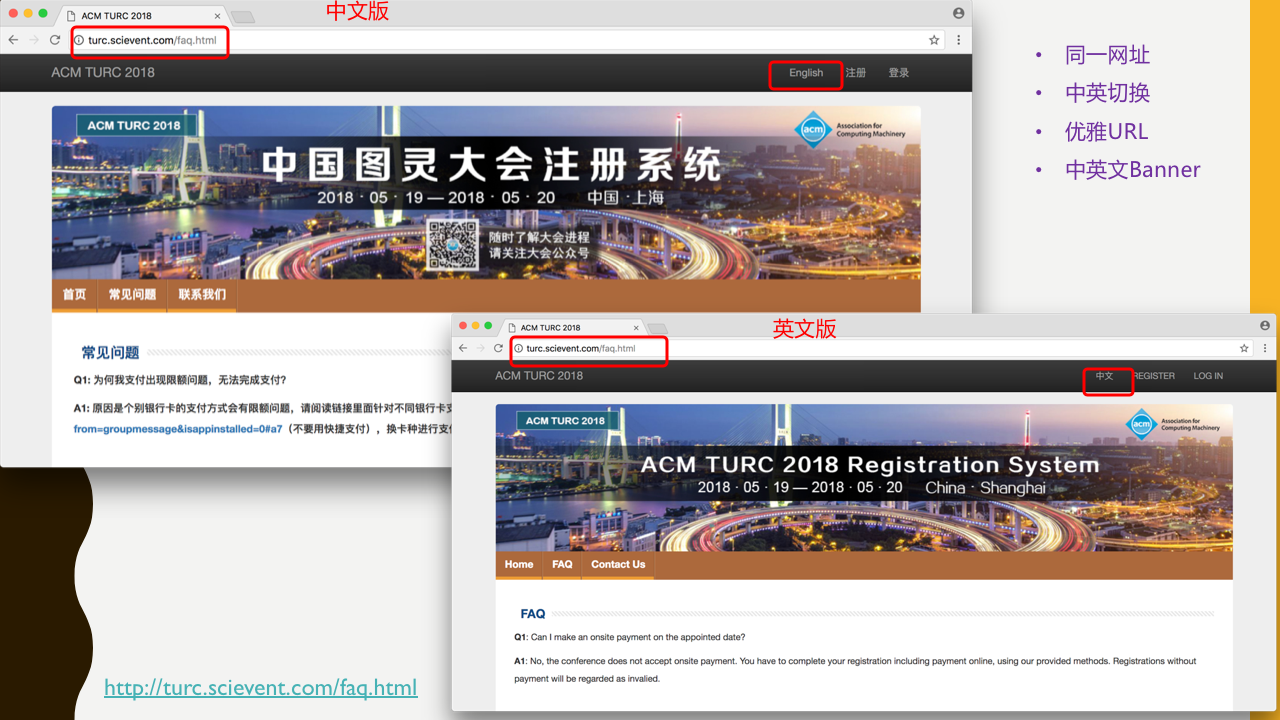Image resolution: width=1280 pixels, height=720 pixels.
Task: Open new tab in Chinese browser window
Action: click(x=243, y=16)
